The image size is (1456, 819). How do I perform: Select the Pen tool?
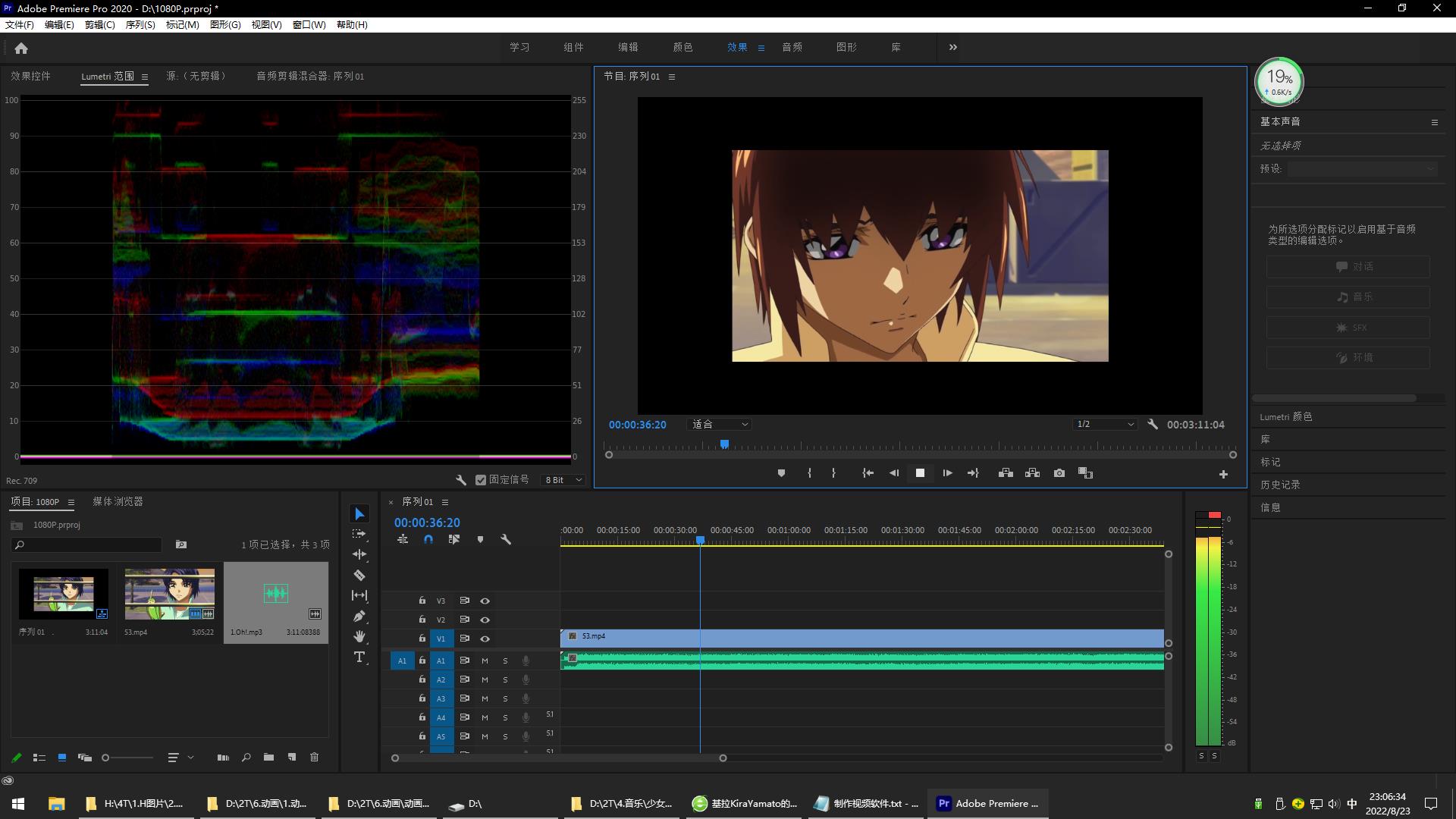[x=359, y=616]
